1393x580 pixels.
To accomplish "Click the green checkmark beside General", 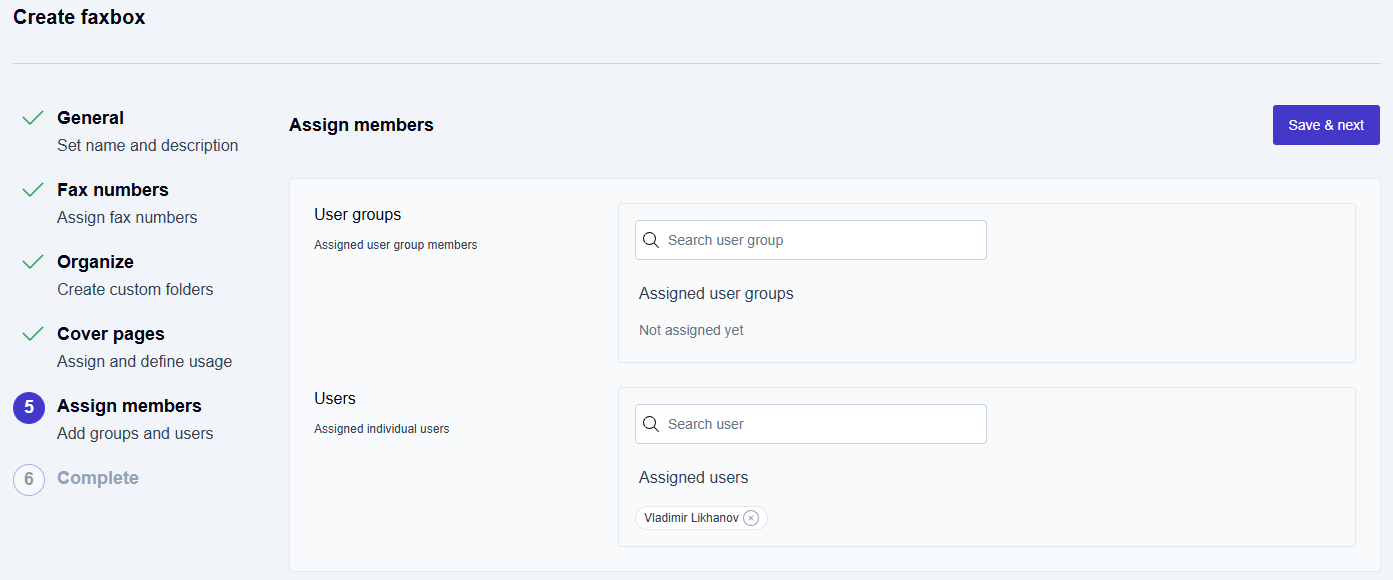I will 33,118.
